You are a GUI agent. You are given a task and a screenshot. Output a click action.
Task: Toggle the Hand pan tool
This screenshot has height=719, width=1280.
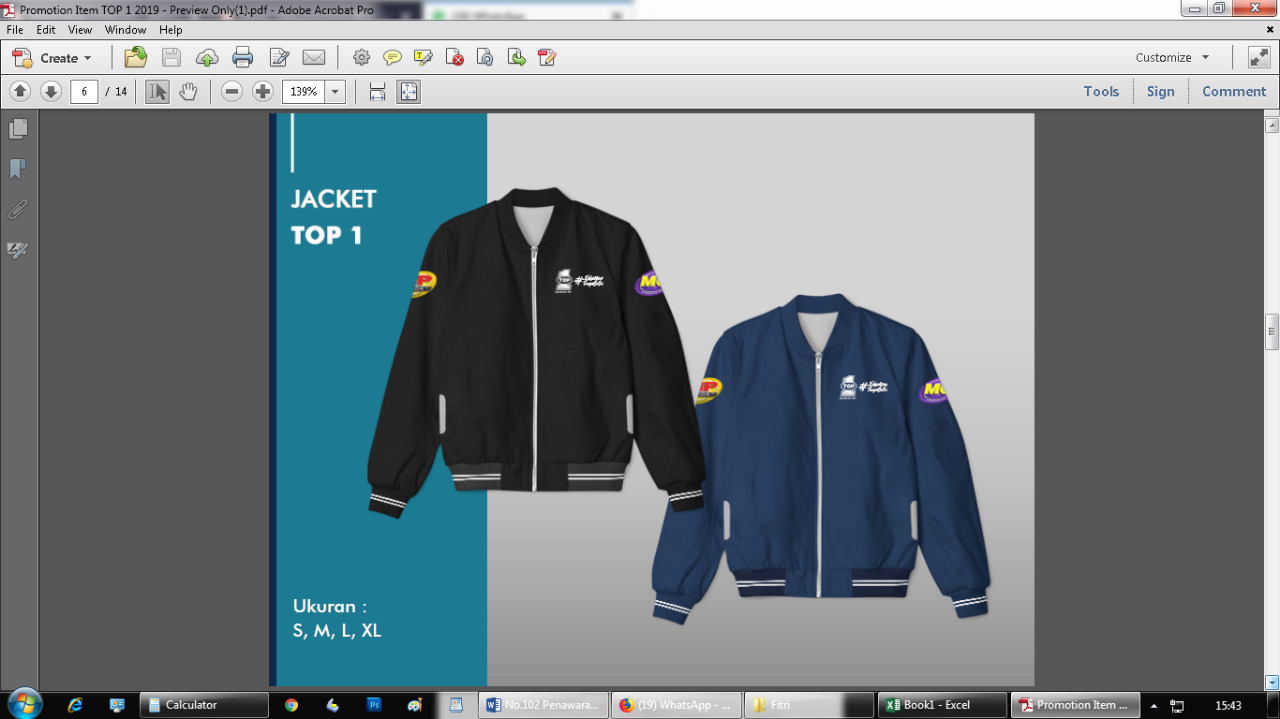coord(188,92)
